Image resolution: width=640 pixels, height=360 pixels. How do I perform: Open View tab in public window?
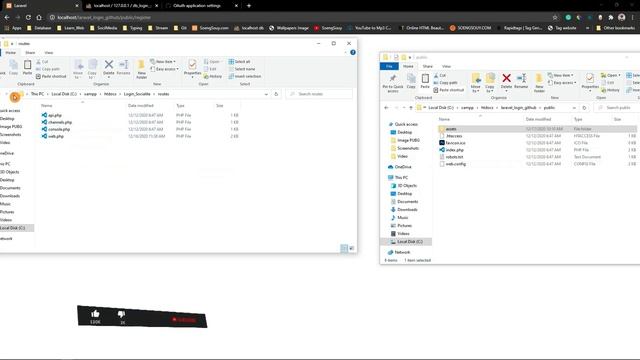pos(446,66)
